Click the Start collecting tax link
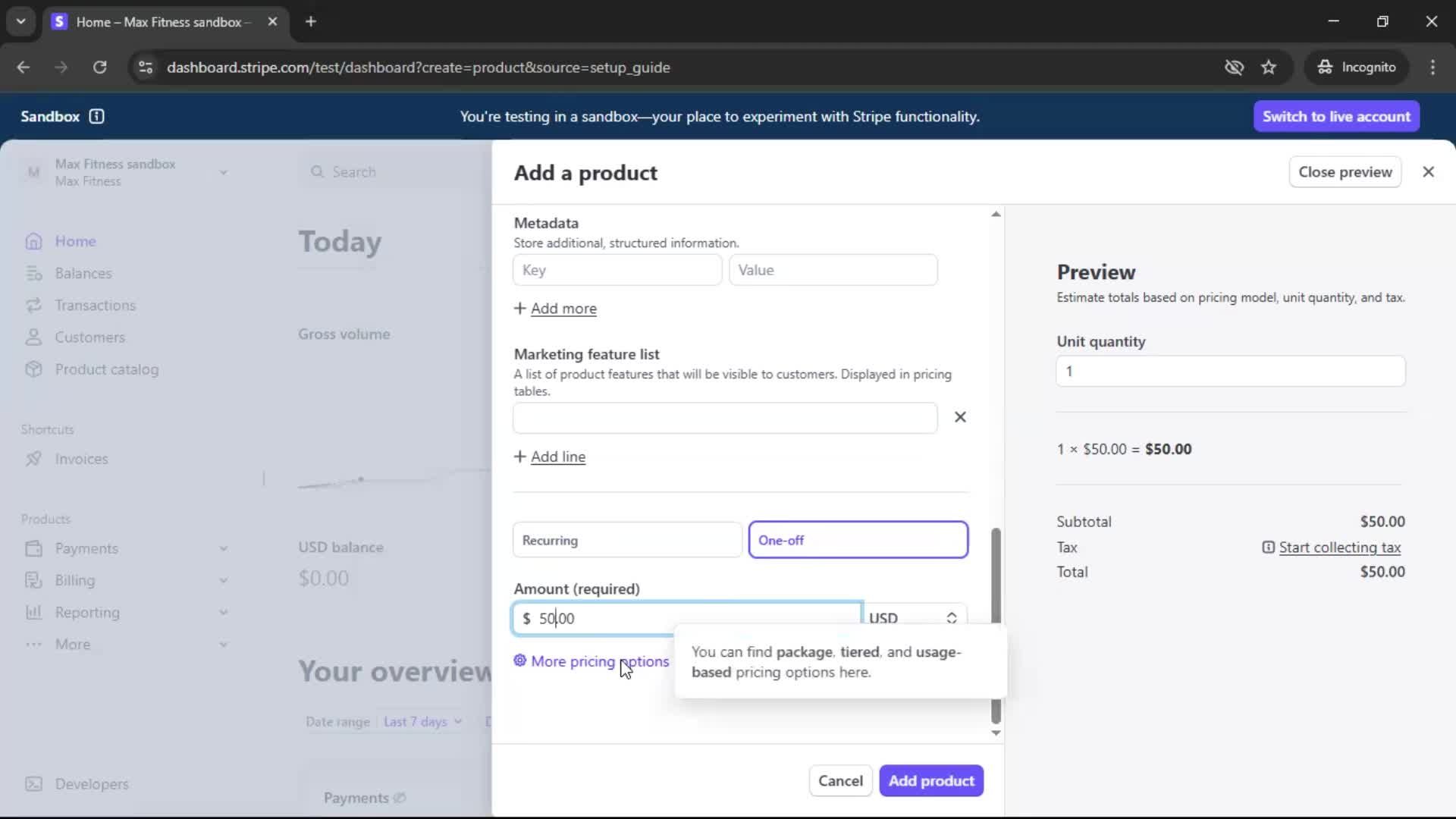 (x=1339, y=548)
